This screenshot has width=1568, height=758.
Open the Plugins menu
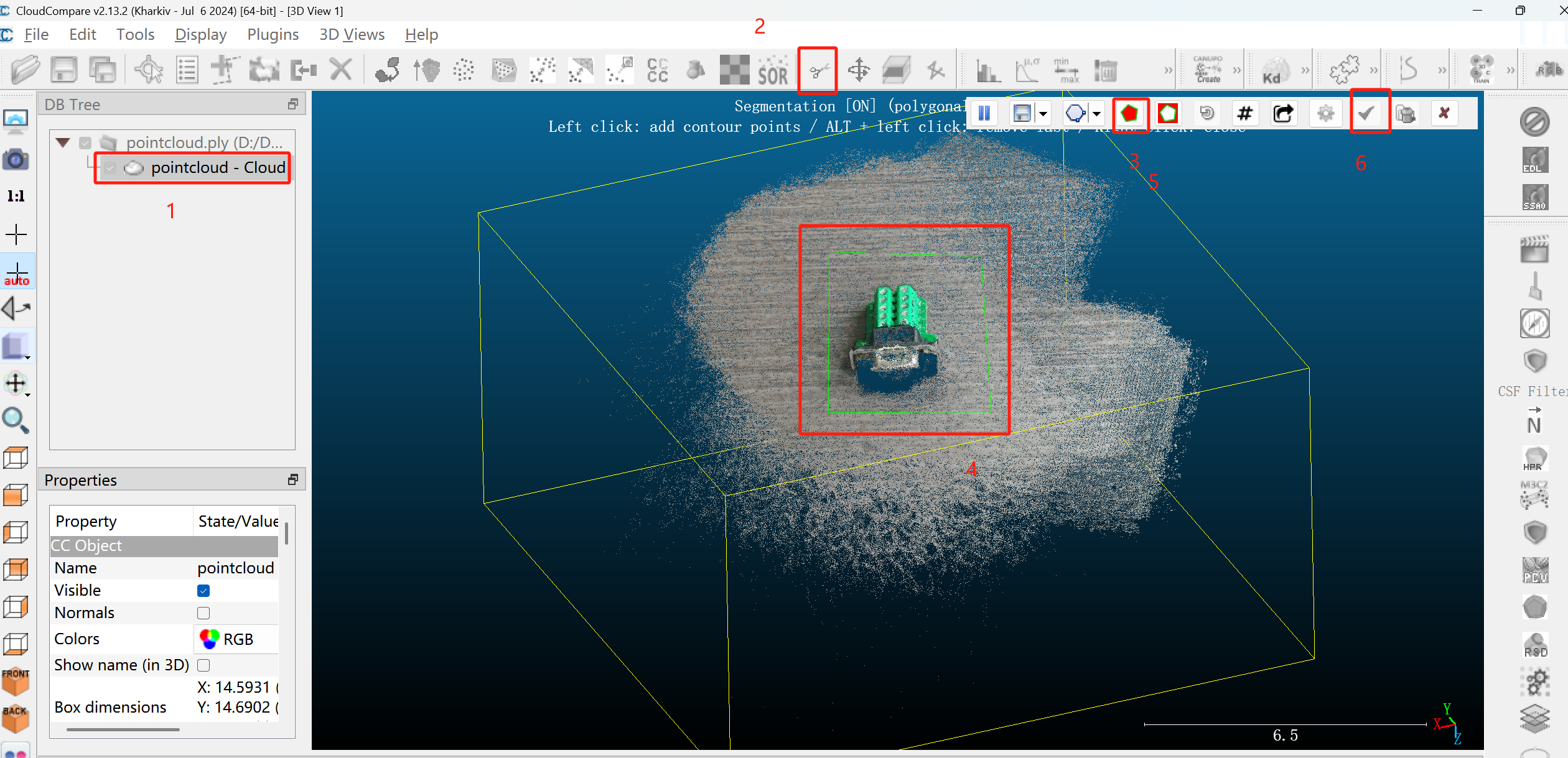pyautogui.click(x=273, y=35)
